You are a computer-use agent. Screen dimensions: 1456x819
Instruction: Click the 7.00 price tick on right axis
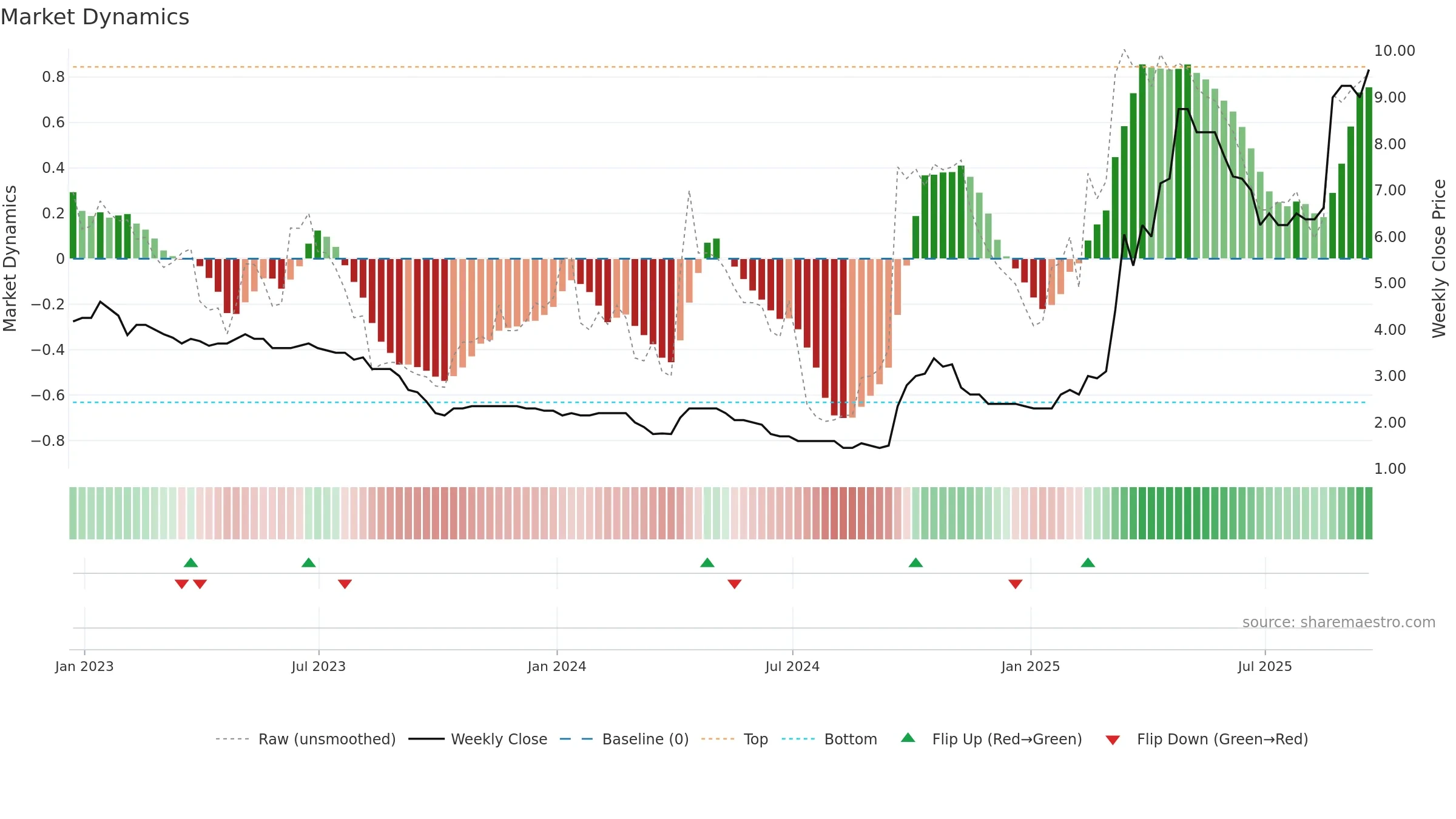pos(1390,190)
